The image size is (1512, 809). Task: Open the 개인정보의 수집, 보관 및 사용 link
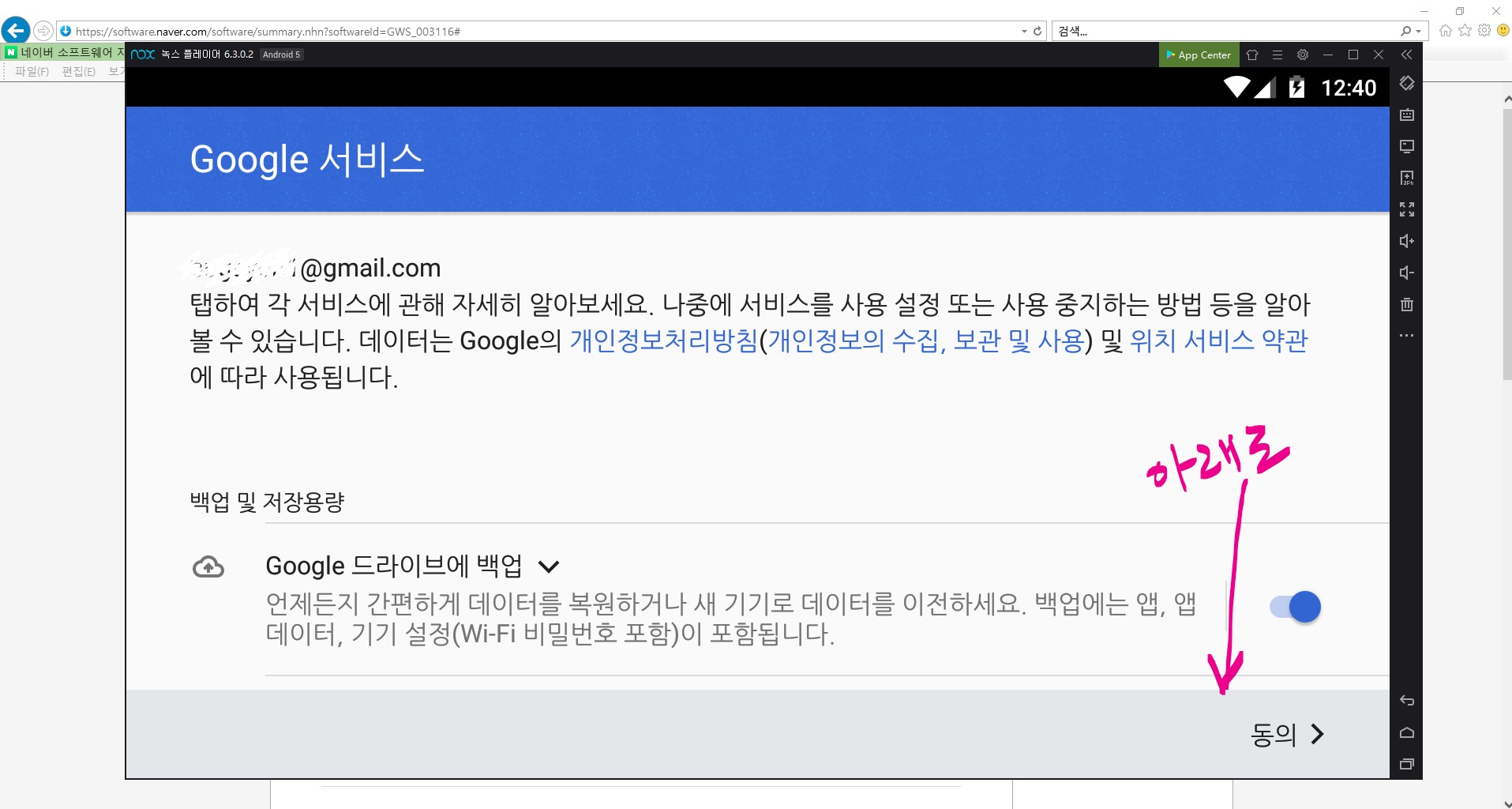925,341
